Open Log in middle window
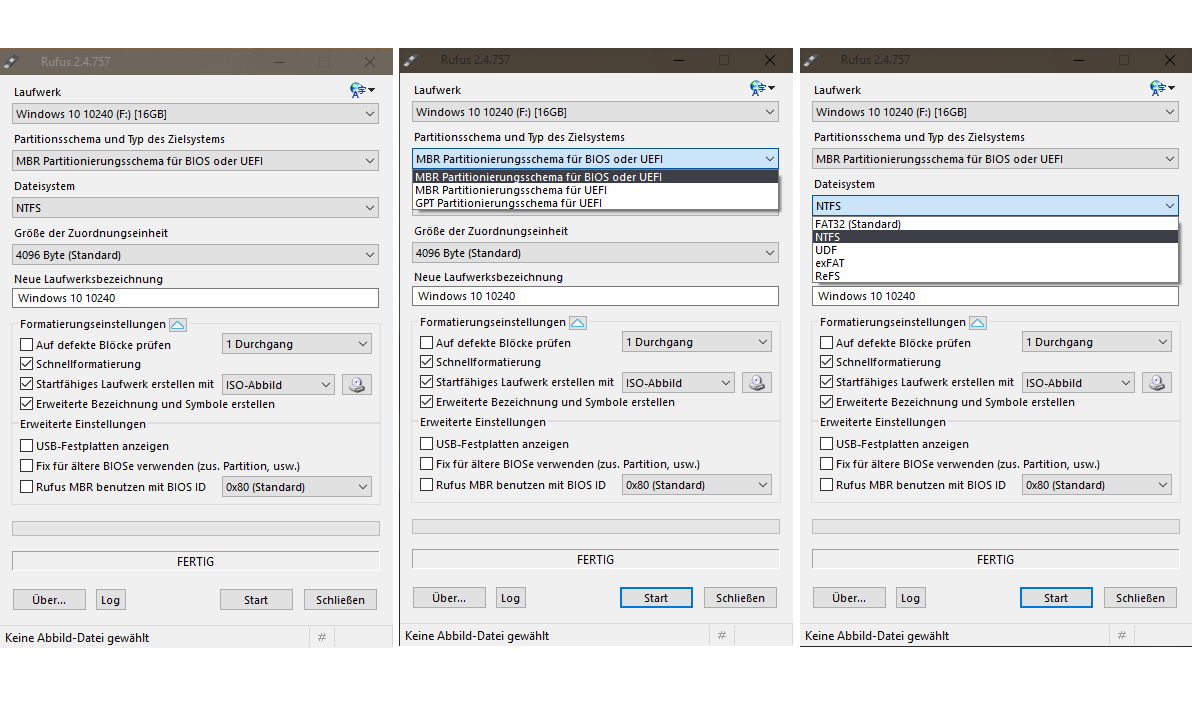Screen dimensions: 1192x715 pos(510,598)
